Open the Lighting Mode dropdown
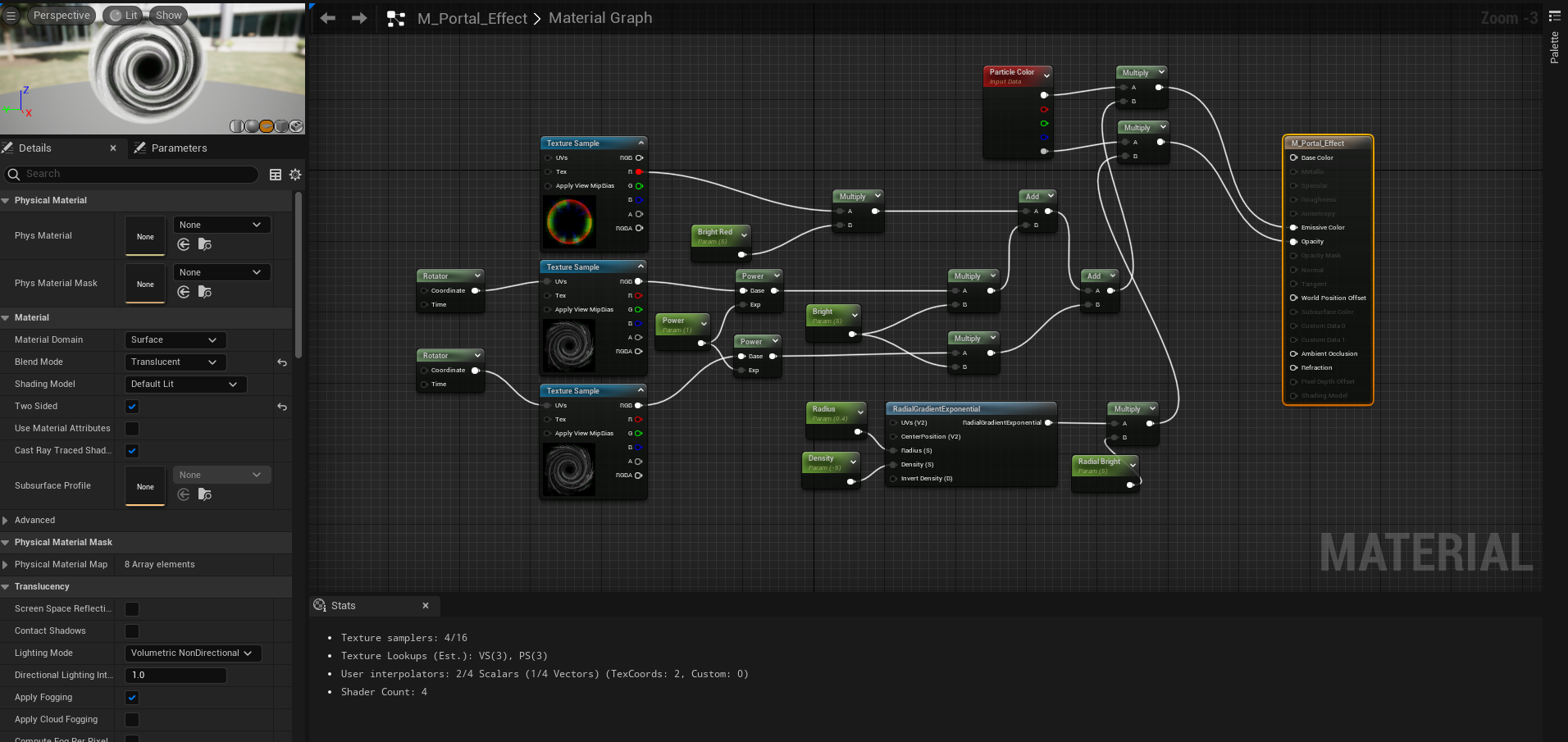Image resolution: width=1568 pixels, height=742 pixels. pyautogui.click(x=192, y=653)
